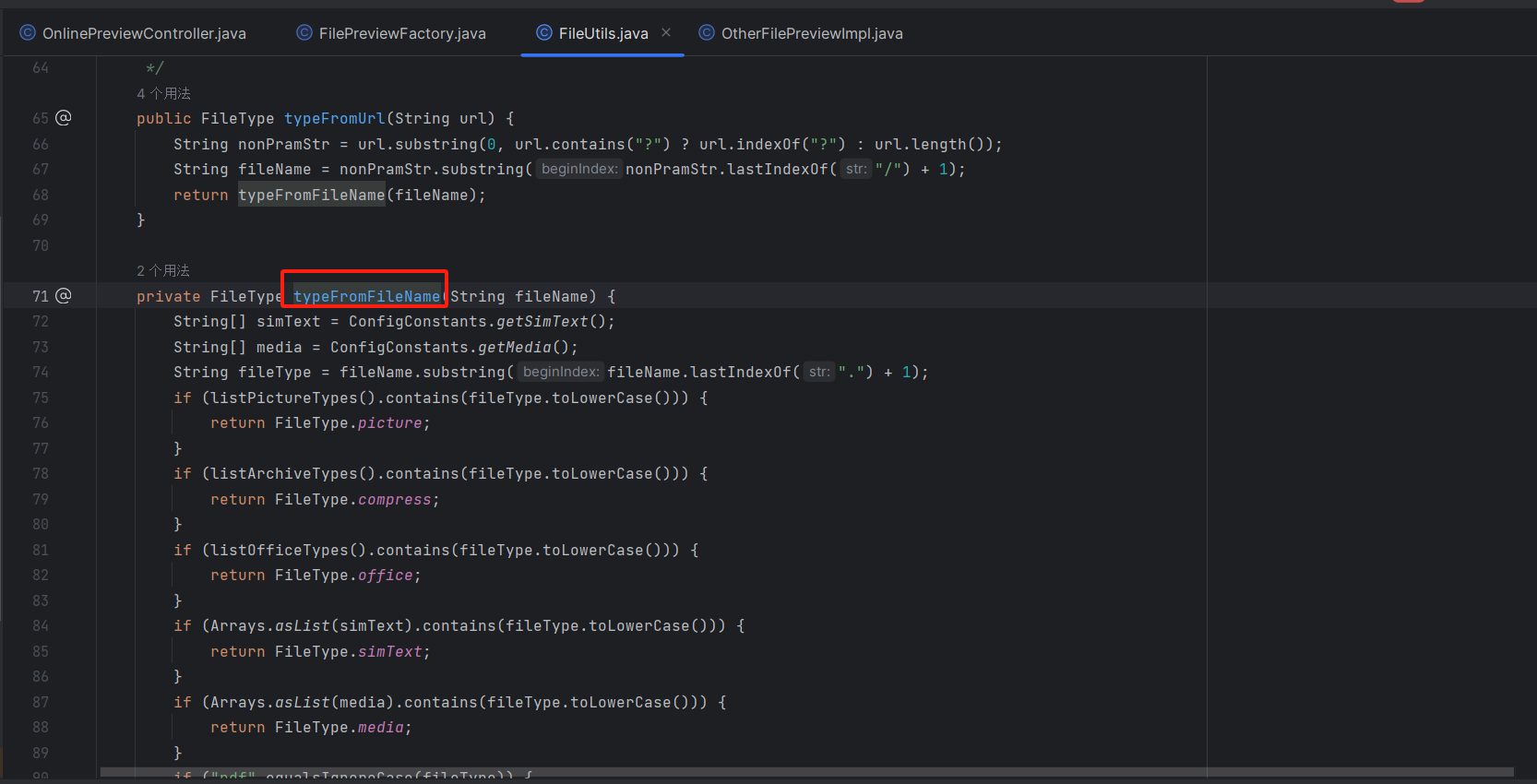Click the beginIndex hint on line 67
The image size is (1537, 784).
pyautogui.click(x=578, y=169)
